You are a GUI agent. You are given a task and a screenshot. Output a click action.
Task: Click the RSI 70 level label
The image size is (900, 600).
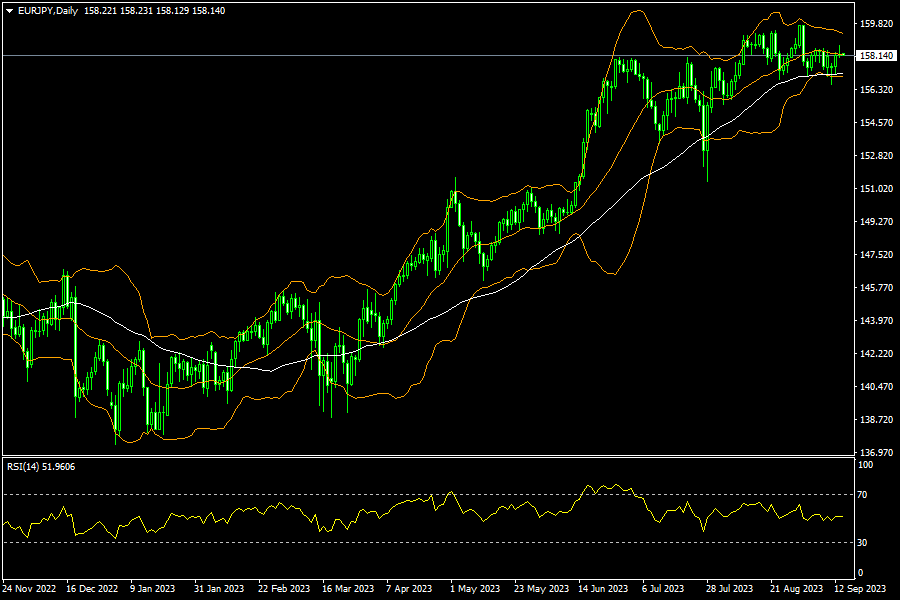[862, 494]
